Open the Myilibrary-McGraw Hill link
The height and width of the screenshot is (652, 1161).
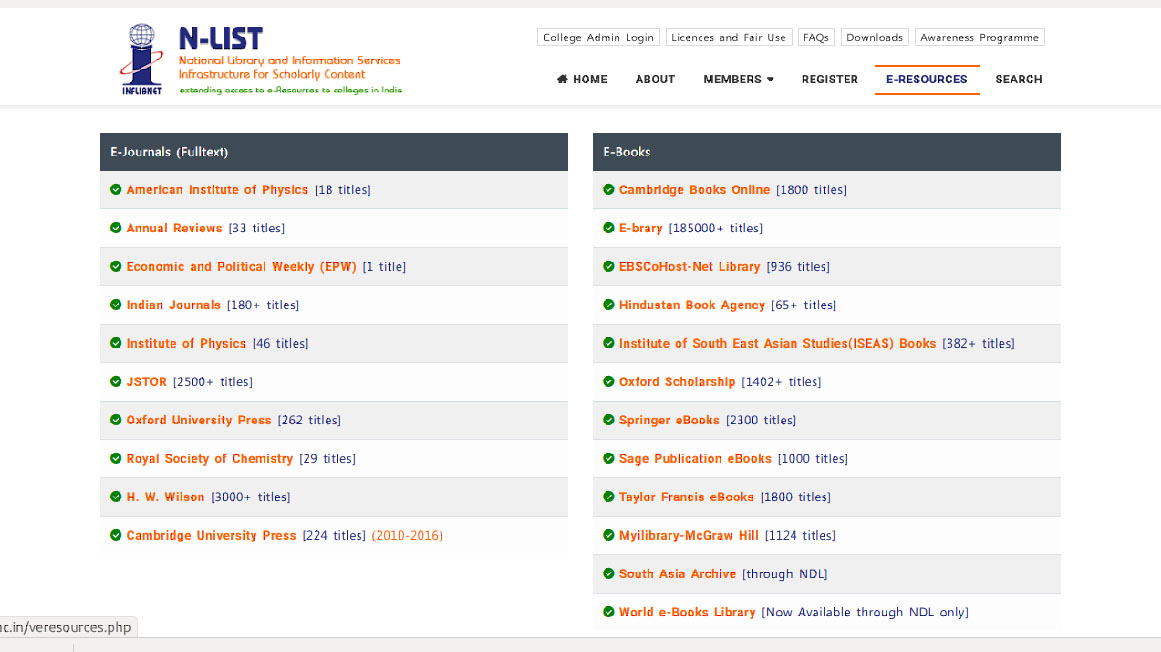point(689,535)
